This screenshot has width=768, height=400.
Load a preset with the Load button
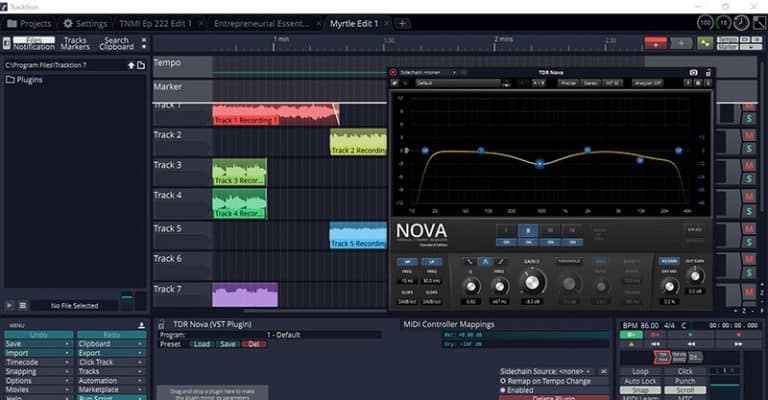(201, 344)
